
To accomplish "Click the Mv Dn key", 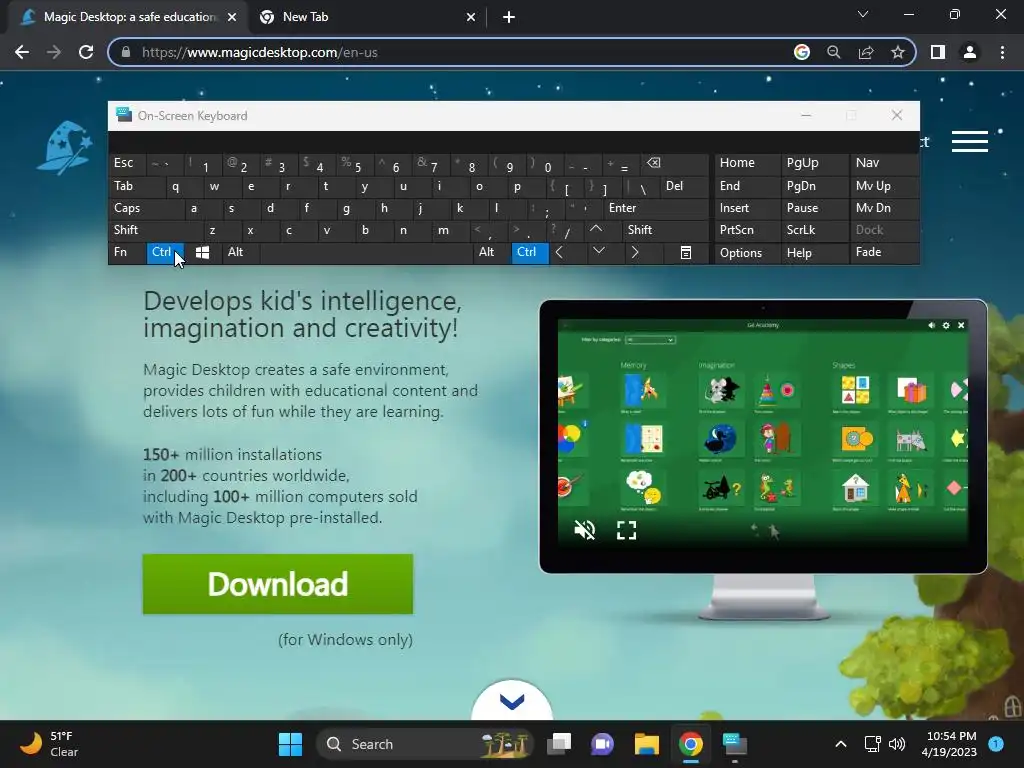I will point(884,208).
